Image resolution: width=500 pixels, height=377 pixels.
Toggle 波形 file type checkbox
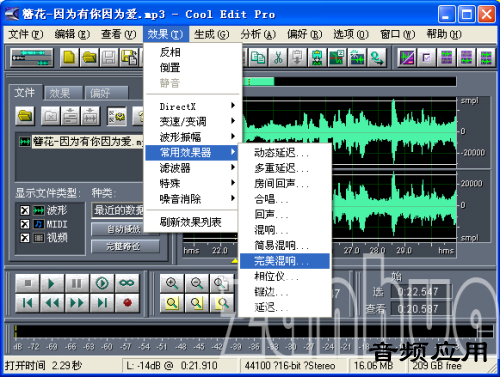(25, 210)
